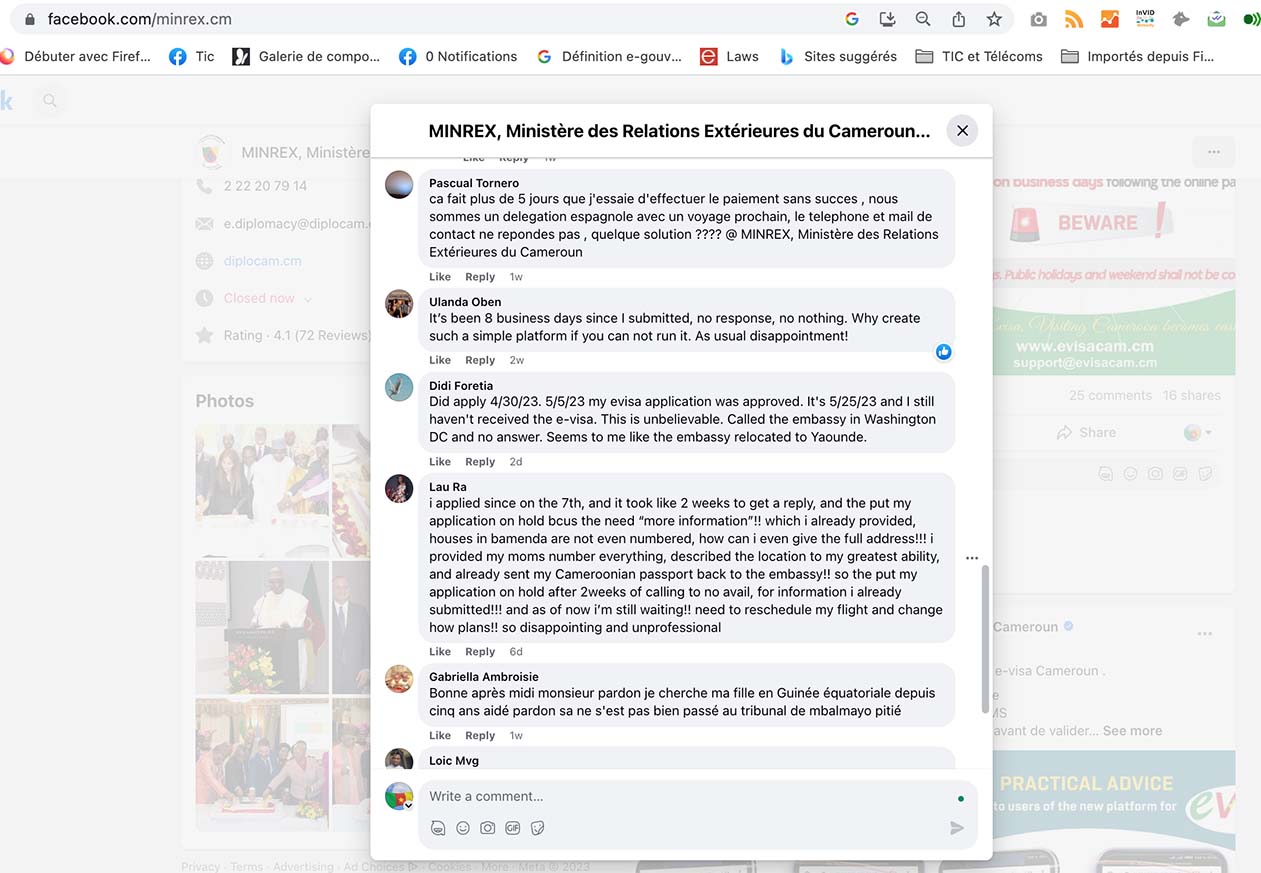
Task: Click the InVID extension icon
Action: [1145, 18]
